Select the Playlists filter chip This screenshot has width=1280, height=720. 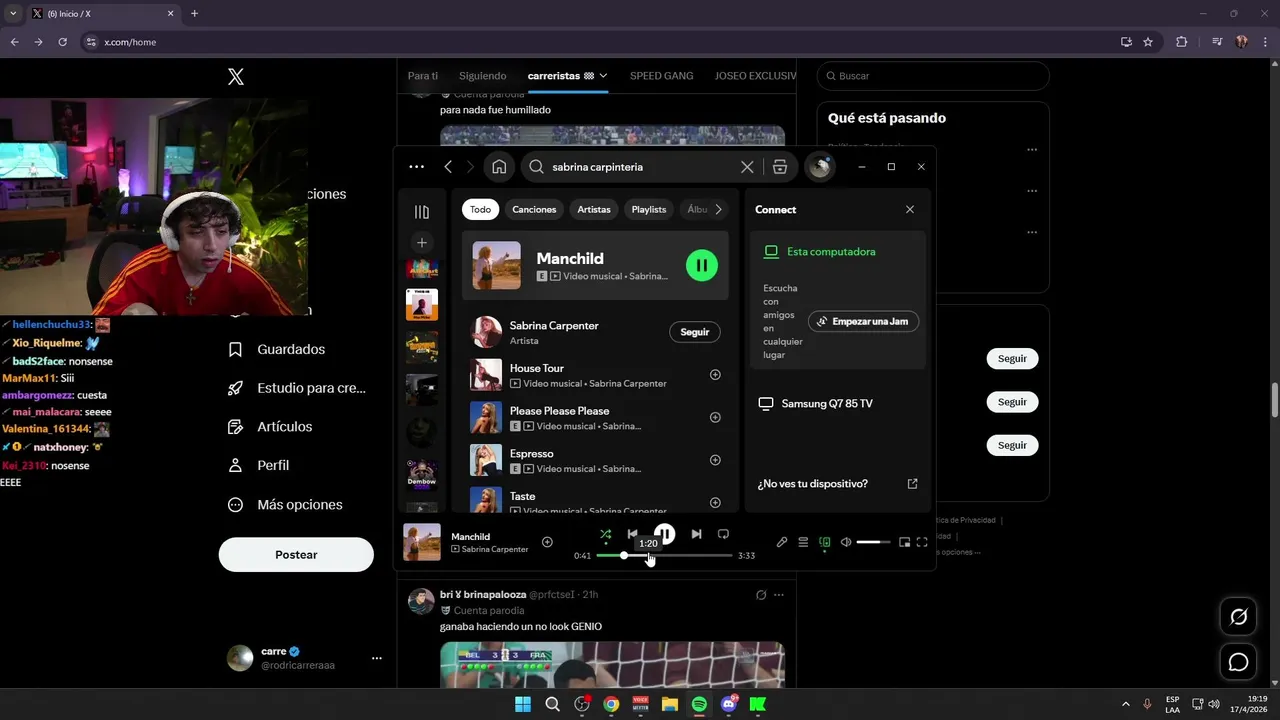[649, 210]
